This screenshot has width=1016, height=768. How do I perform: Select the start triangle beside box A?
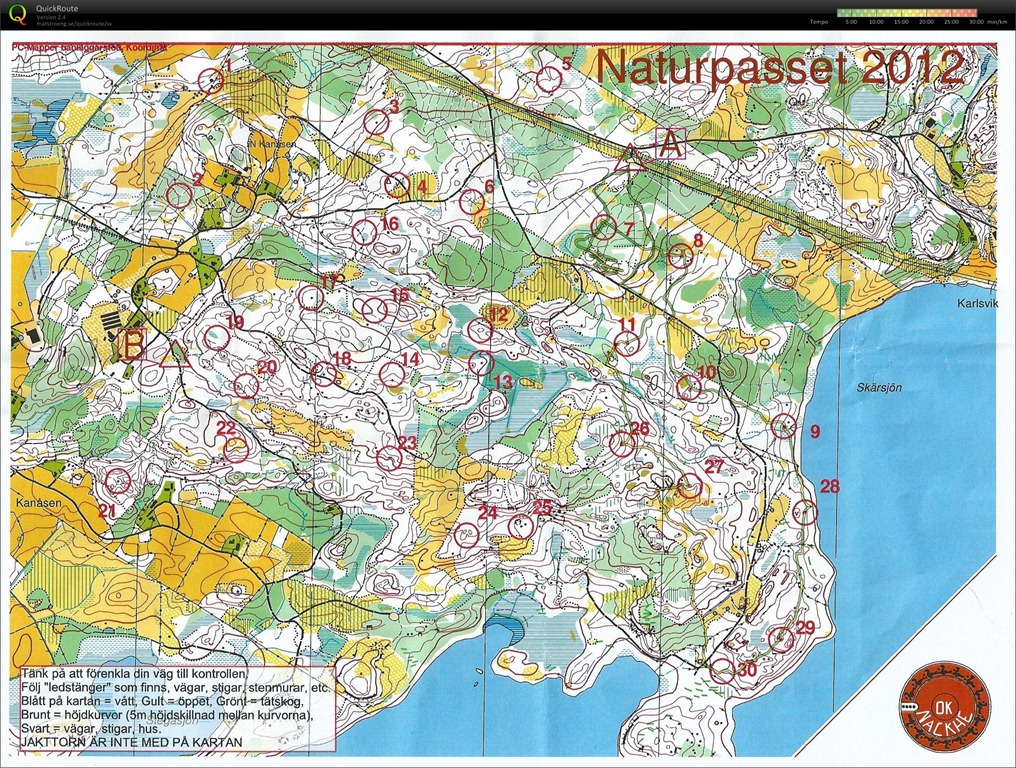click(629, 158)
